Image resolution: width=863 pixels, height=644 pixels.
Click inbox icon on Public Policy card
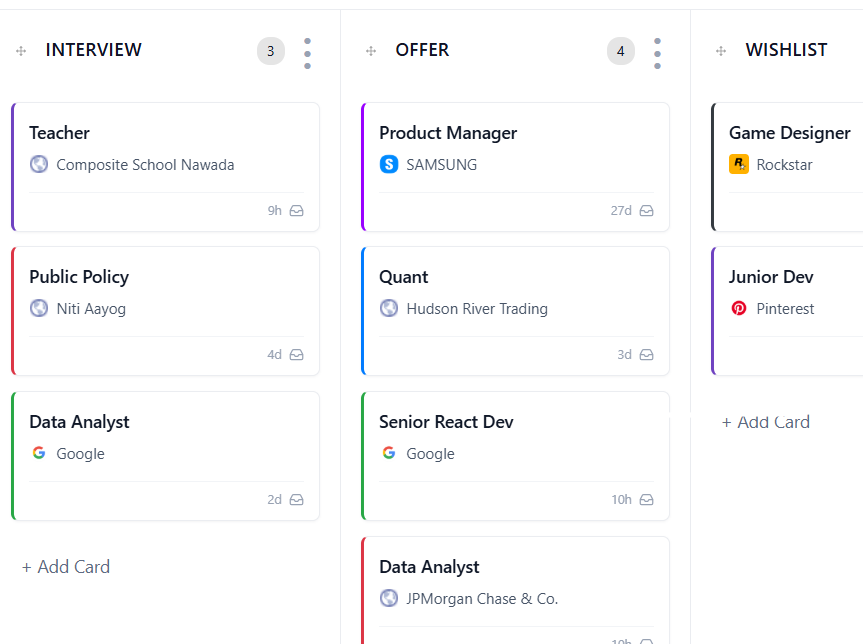297,355
